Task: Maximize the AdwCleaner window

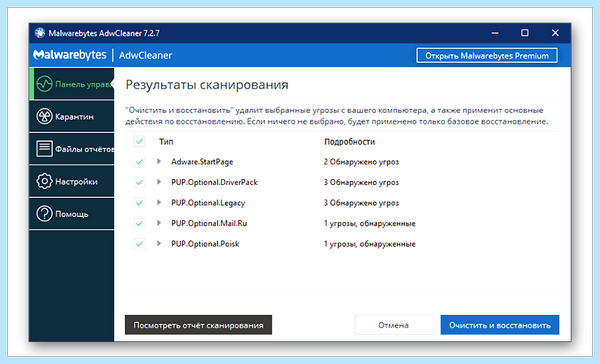Action: tap(525, 33)
